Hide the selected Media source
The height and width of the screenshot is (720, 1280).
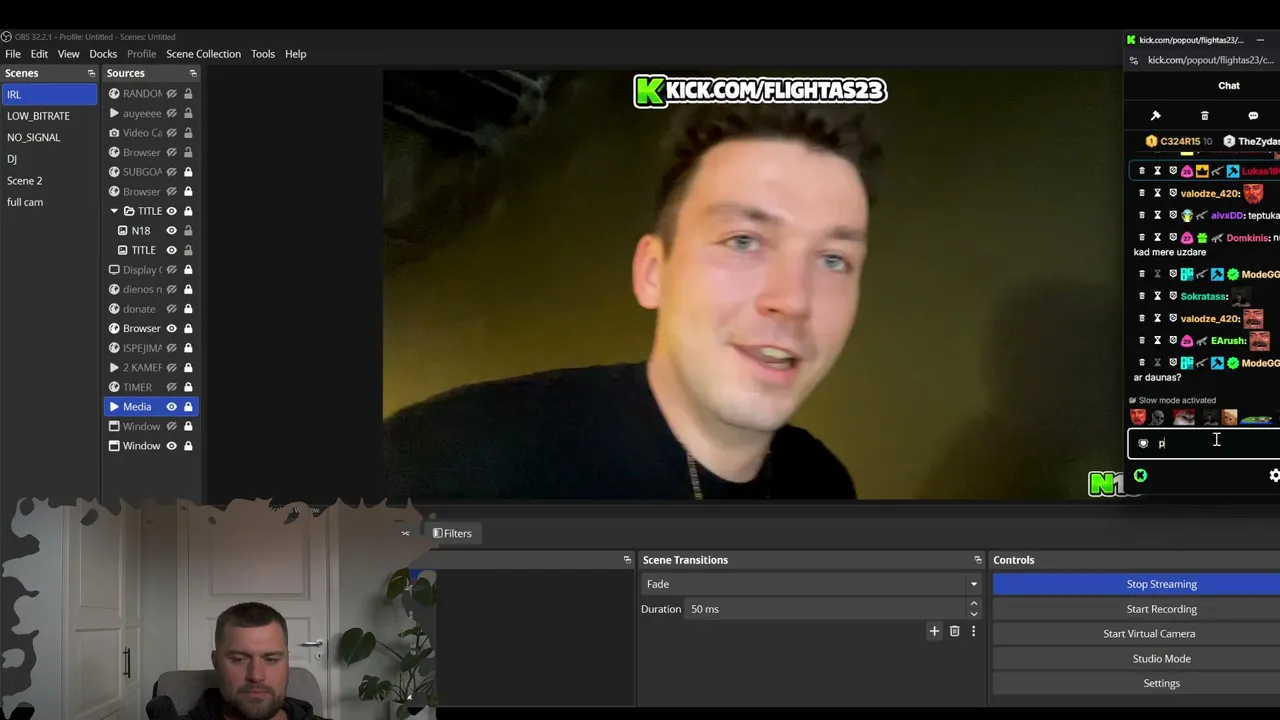172,407
